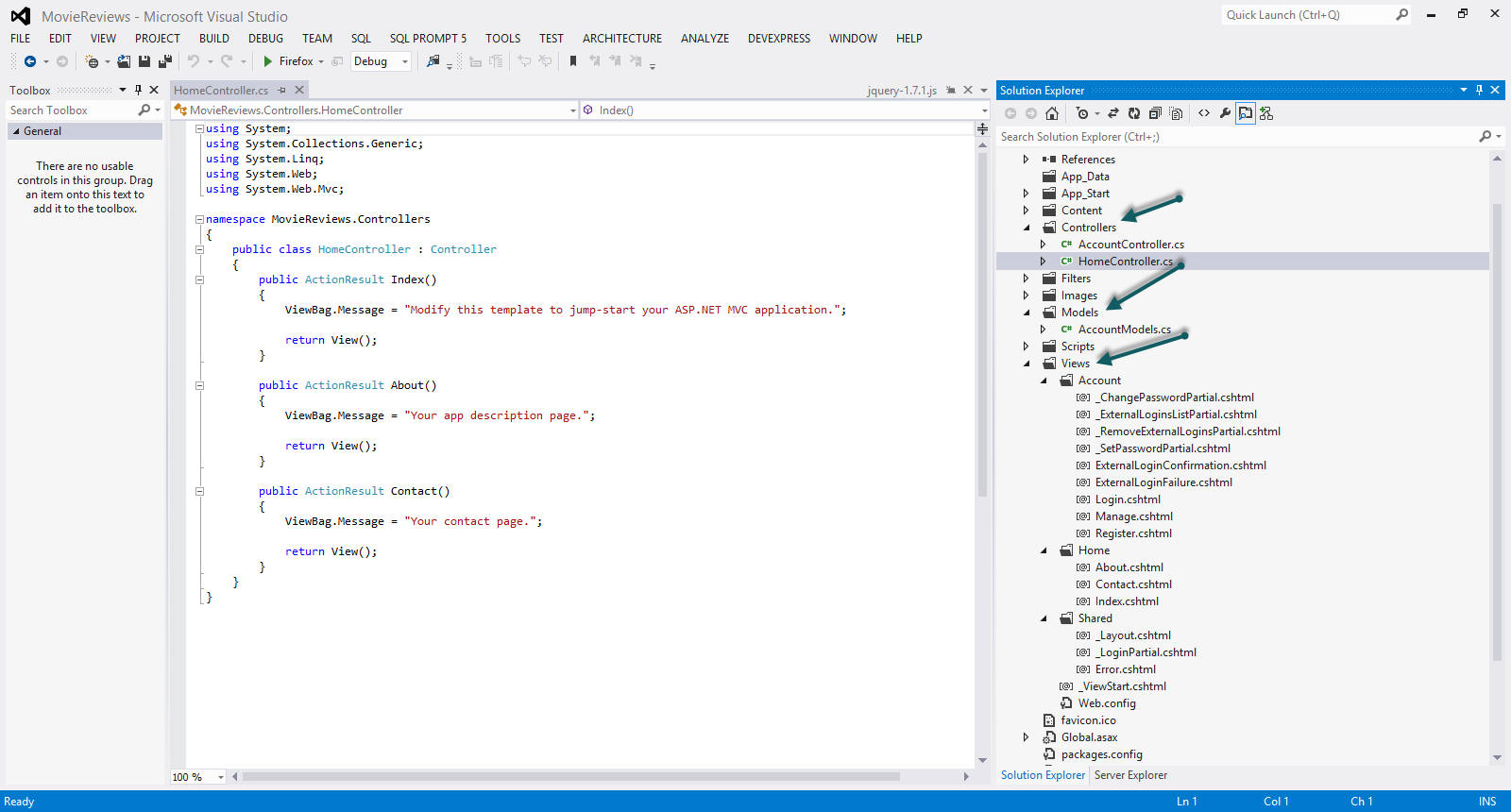The image size is (1511, 812).
Task: Click the View Code icon in Solution Explorer
Action: point(1204,113)
